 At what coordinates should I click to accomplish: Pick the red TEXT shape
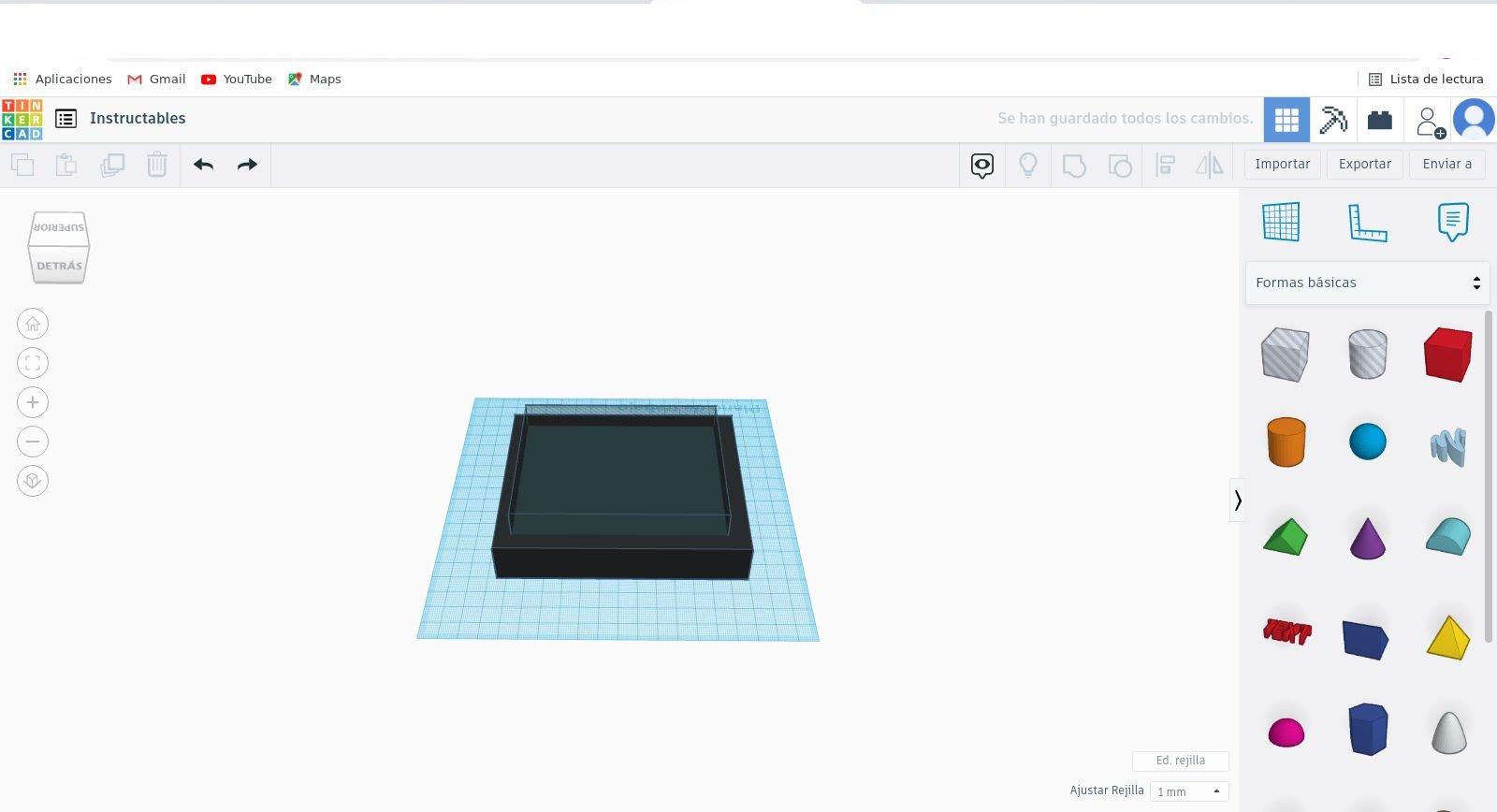coord(1286,632)
